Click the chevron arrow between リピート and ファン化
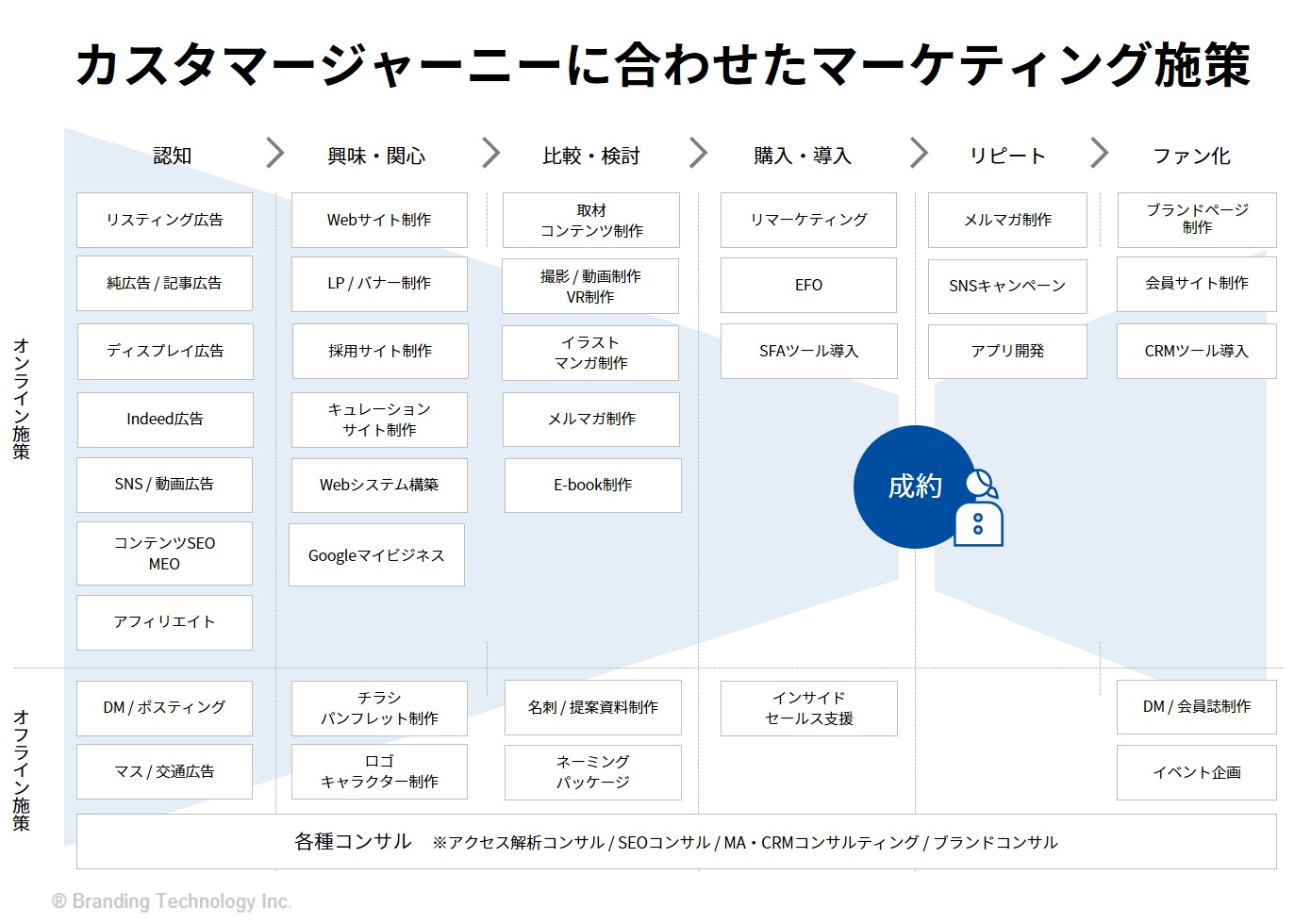 pyautogui.click(x=1100, y=153)
